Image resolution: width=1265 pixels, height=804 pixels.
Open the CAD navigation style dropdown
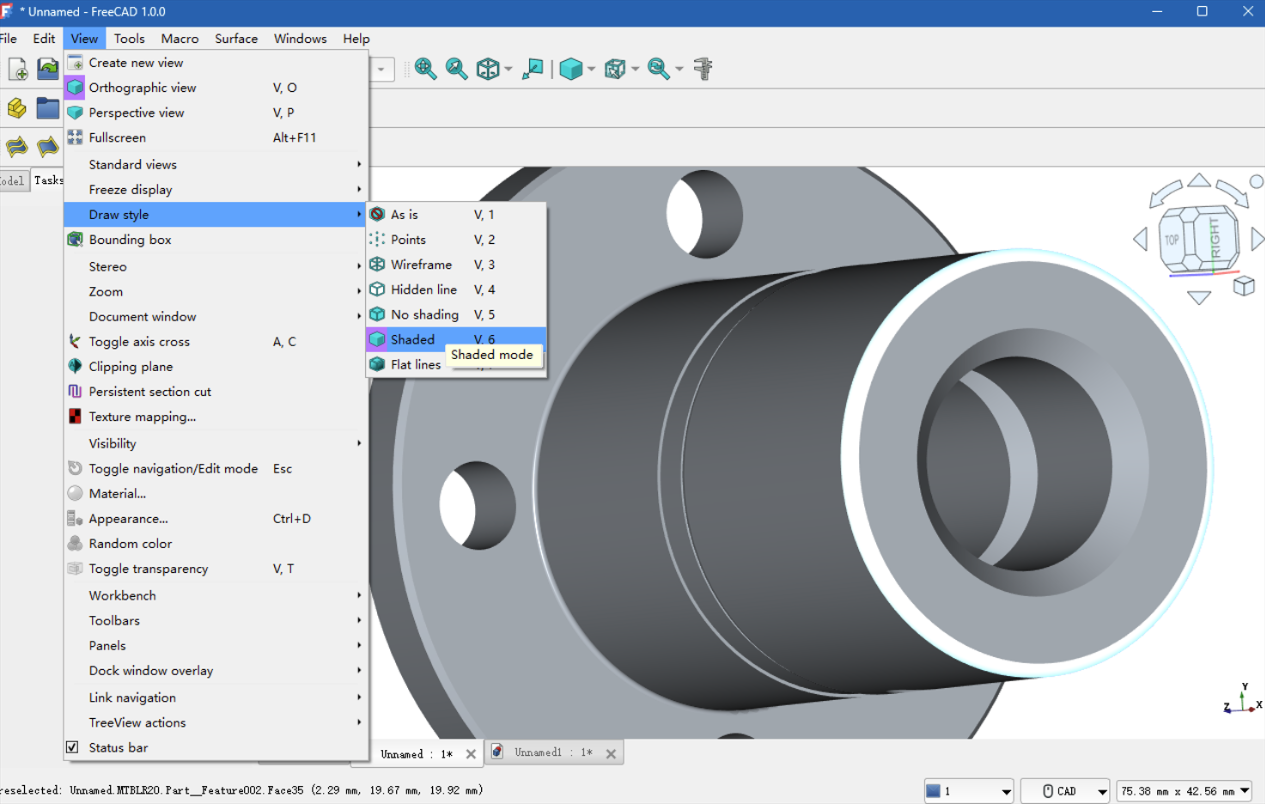tap(1065, 791)
